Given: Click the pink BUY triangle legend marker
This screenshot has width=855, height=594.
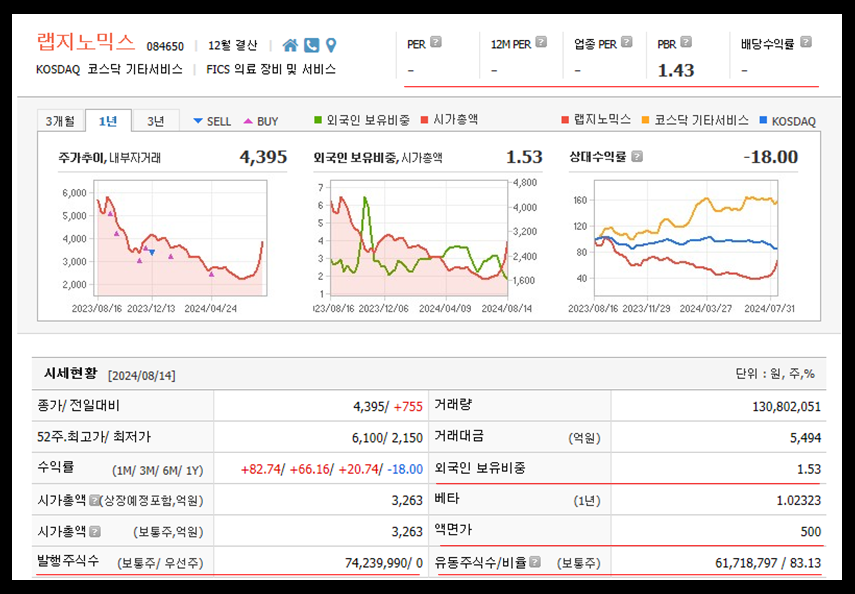Looking at the screenshot, I should pyautogui.click(x=248, y=121).
